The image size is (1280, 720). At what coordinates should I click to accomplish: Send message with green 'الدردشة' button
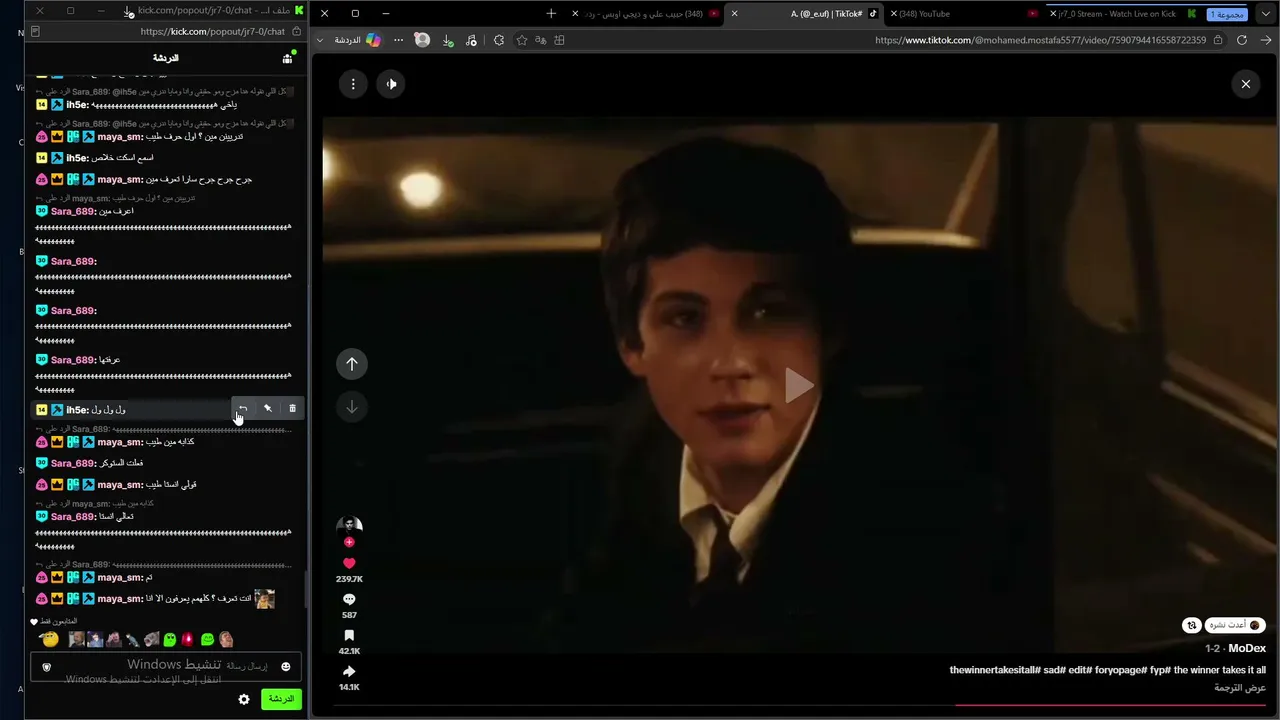pos(281,699)
